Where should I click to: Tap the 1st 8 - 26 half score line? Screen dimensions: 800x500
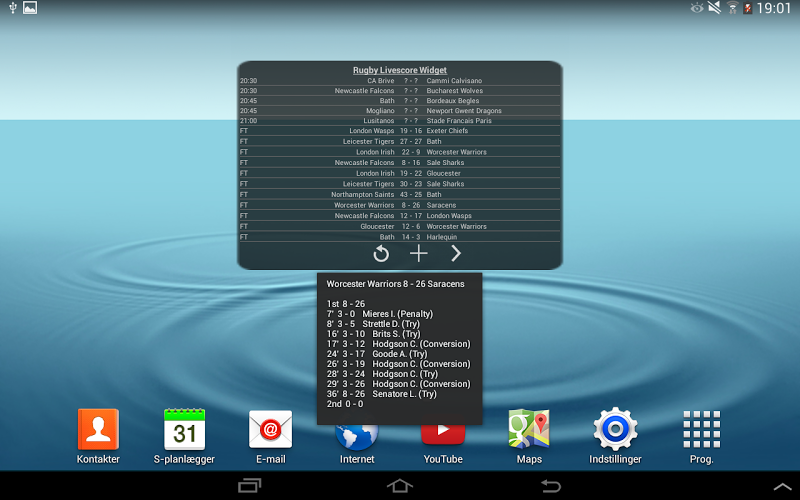coord(346,304)
